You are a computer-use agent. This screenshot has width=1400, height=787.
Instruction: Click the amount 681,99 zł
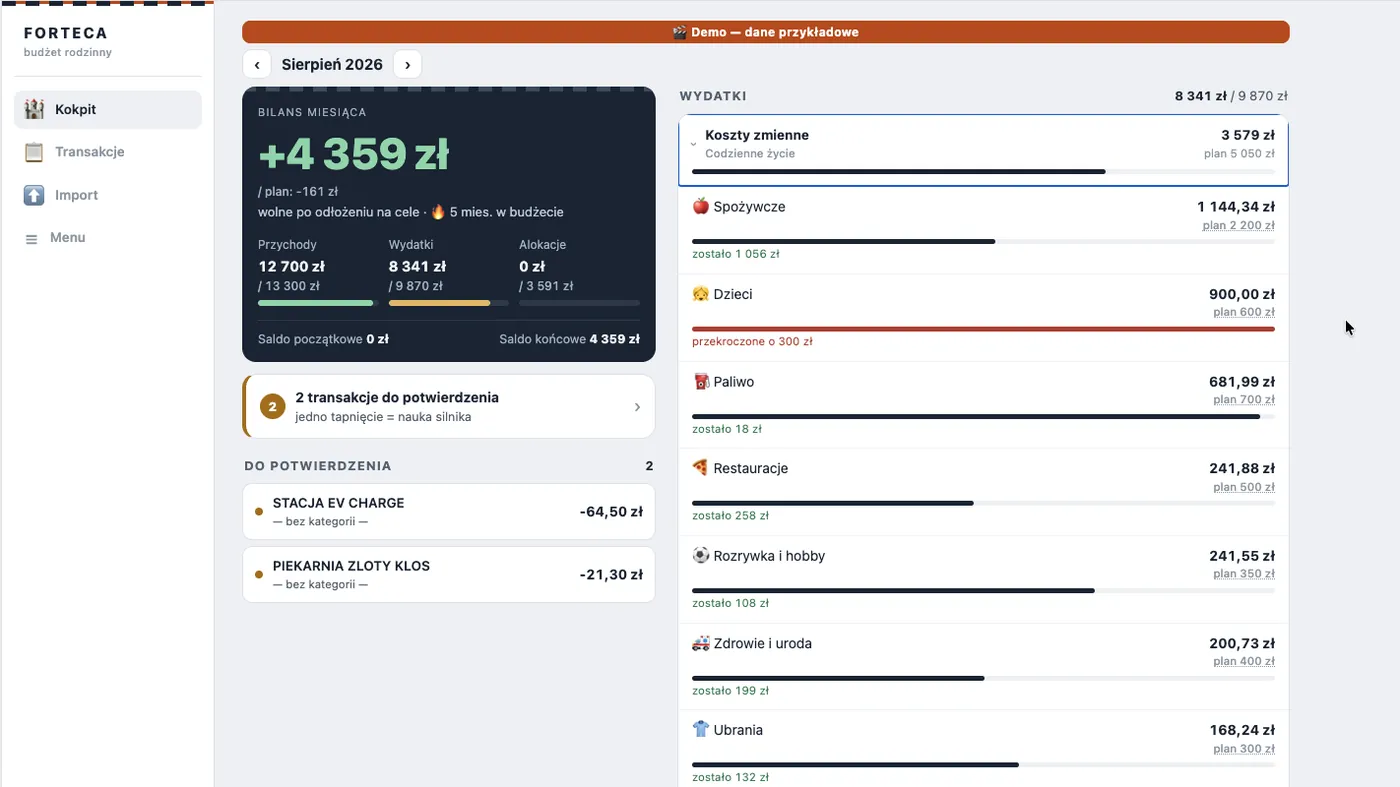(1242, 382)
